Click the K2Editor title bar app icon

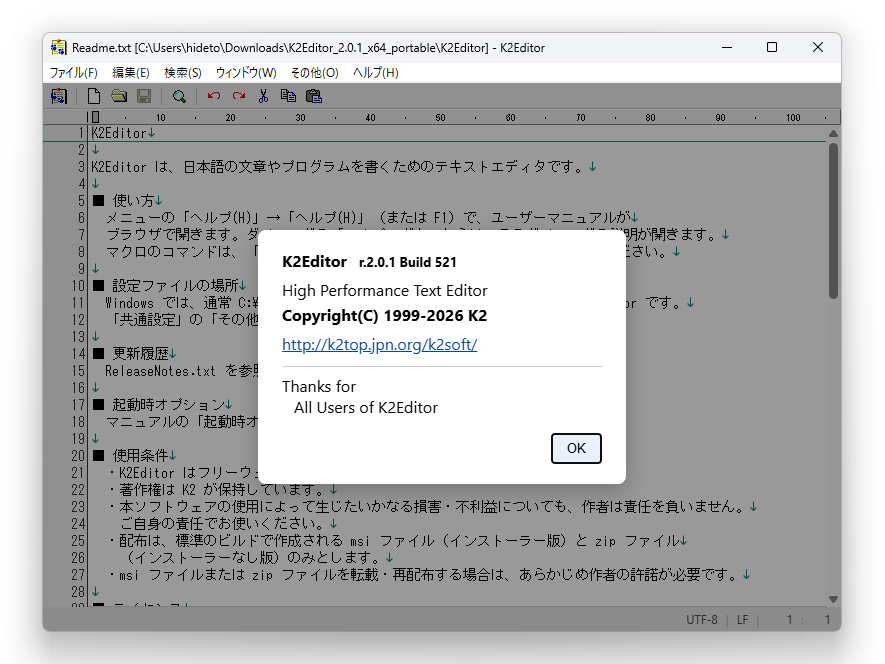pyautogui.click(x=59, y=47)
